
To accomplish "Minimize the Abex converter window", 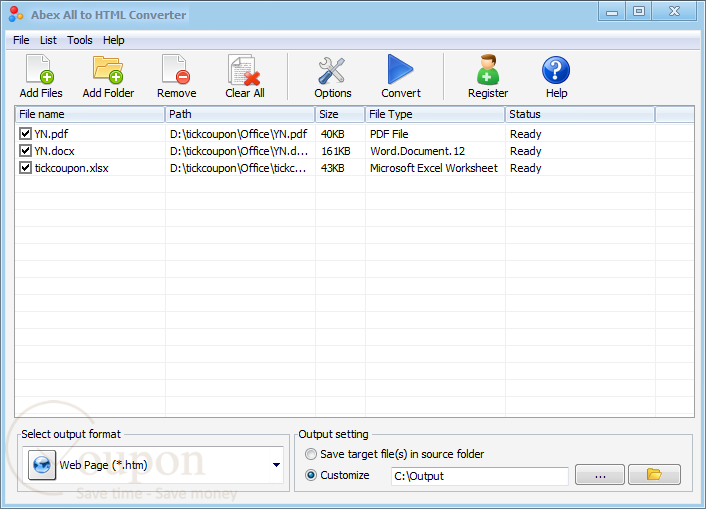I will pos(612,12).
